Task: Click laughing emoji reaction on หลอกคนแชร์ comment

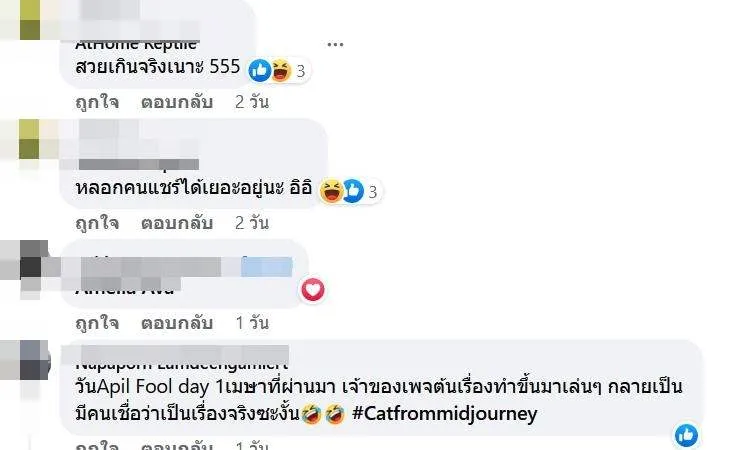Action: point(331,191)
